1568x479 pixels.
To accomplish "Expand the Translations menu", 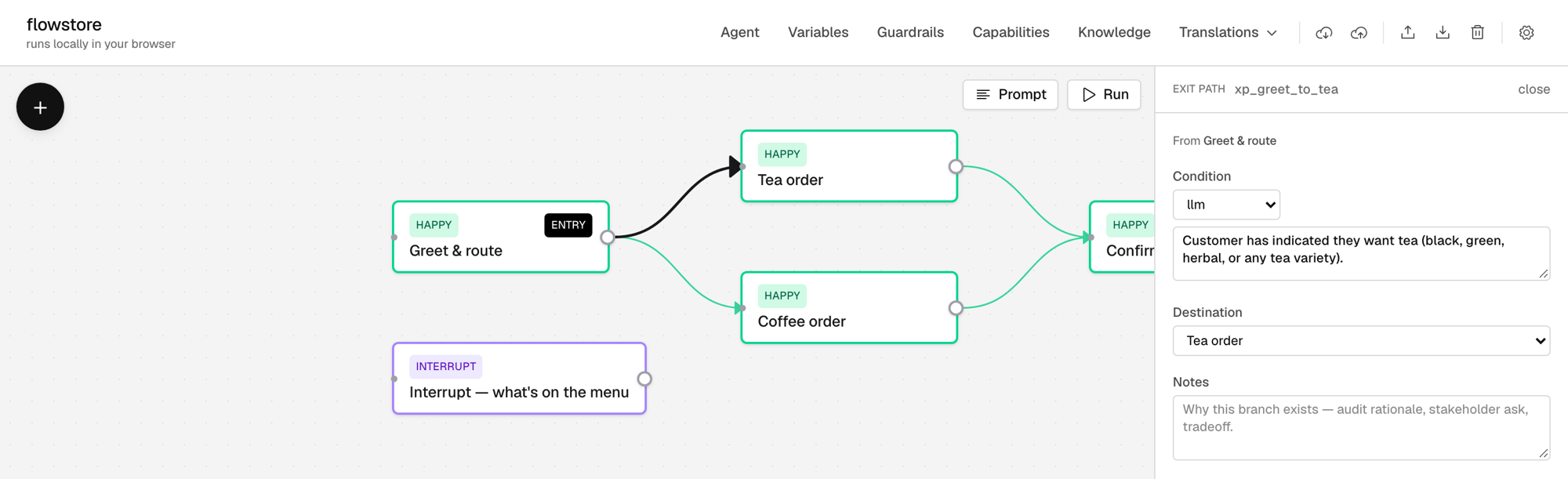I will click(1228, 32).
